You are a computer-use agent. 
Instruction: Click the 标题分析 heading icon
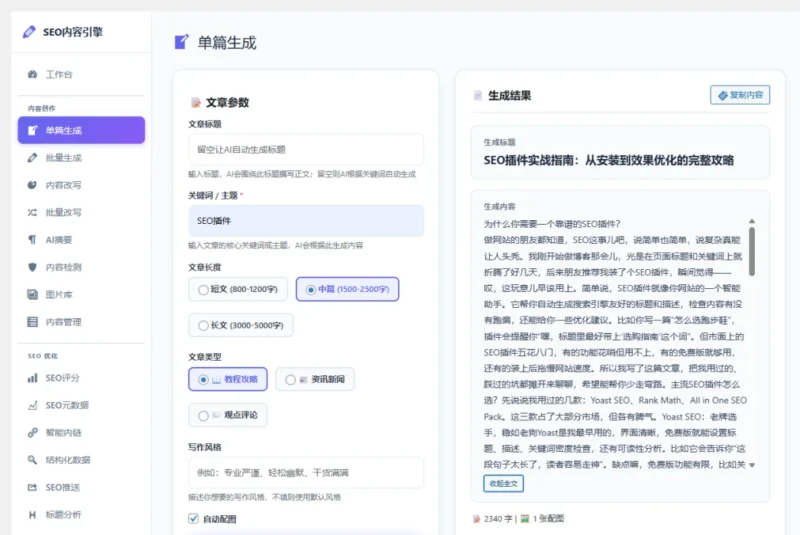tap(32, 515)
